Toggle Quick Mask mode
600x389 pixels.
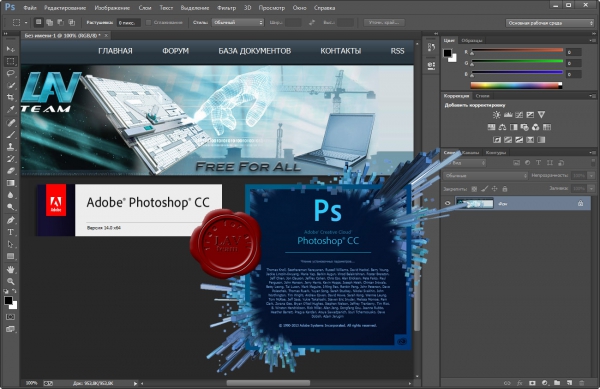(x=10, y=317)
